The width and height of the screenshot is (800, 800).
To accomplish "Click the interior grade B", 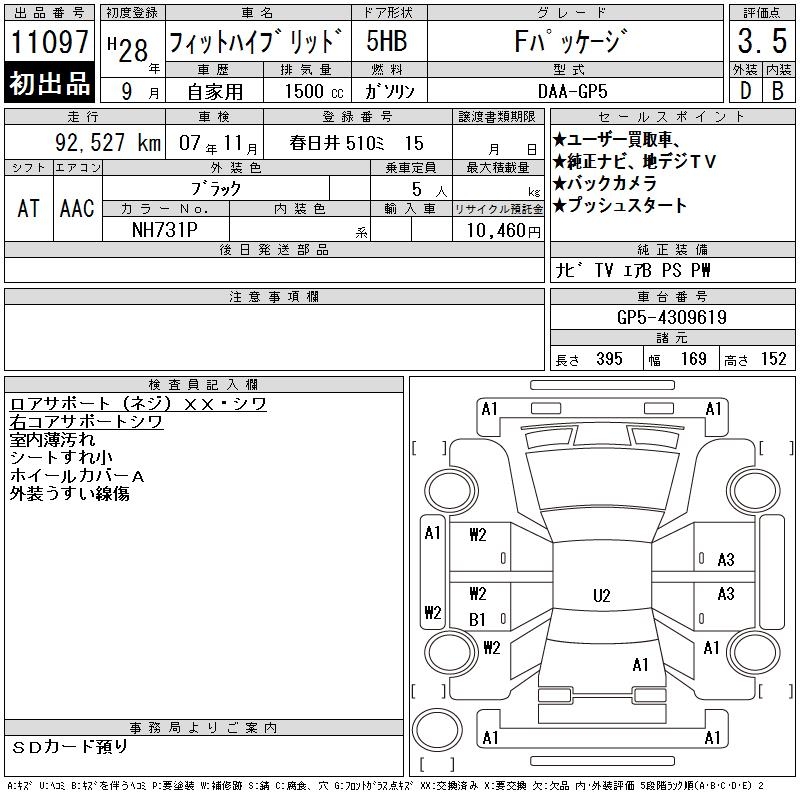I will (x=778, y=91).
